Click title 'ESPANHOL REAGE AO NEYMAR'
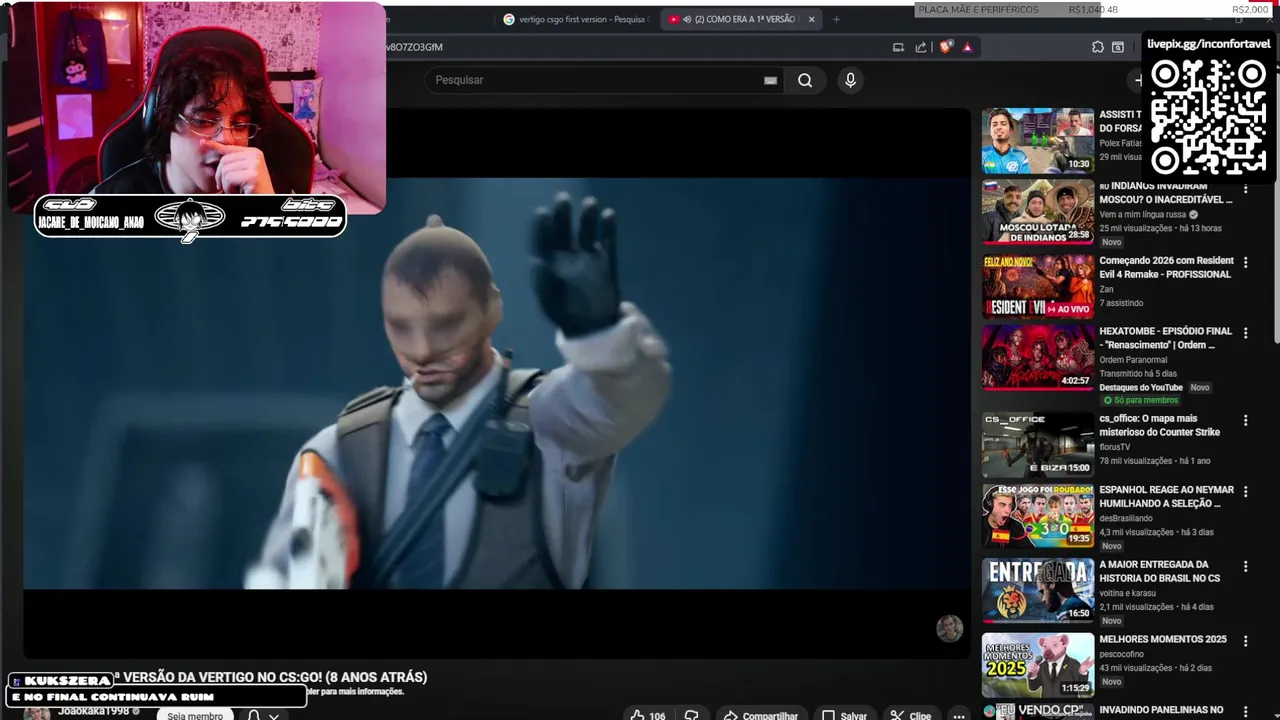 point(1166,497)
